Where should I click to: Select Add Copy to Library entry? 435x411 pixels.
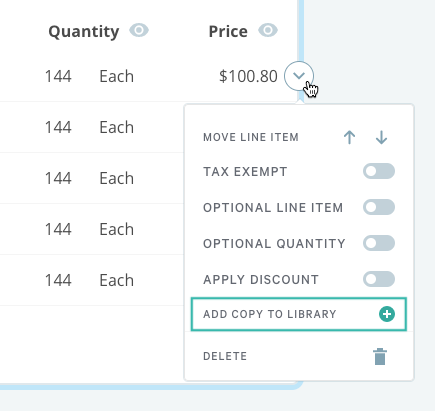point(299,314)
